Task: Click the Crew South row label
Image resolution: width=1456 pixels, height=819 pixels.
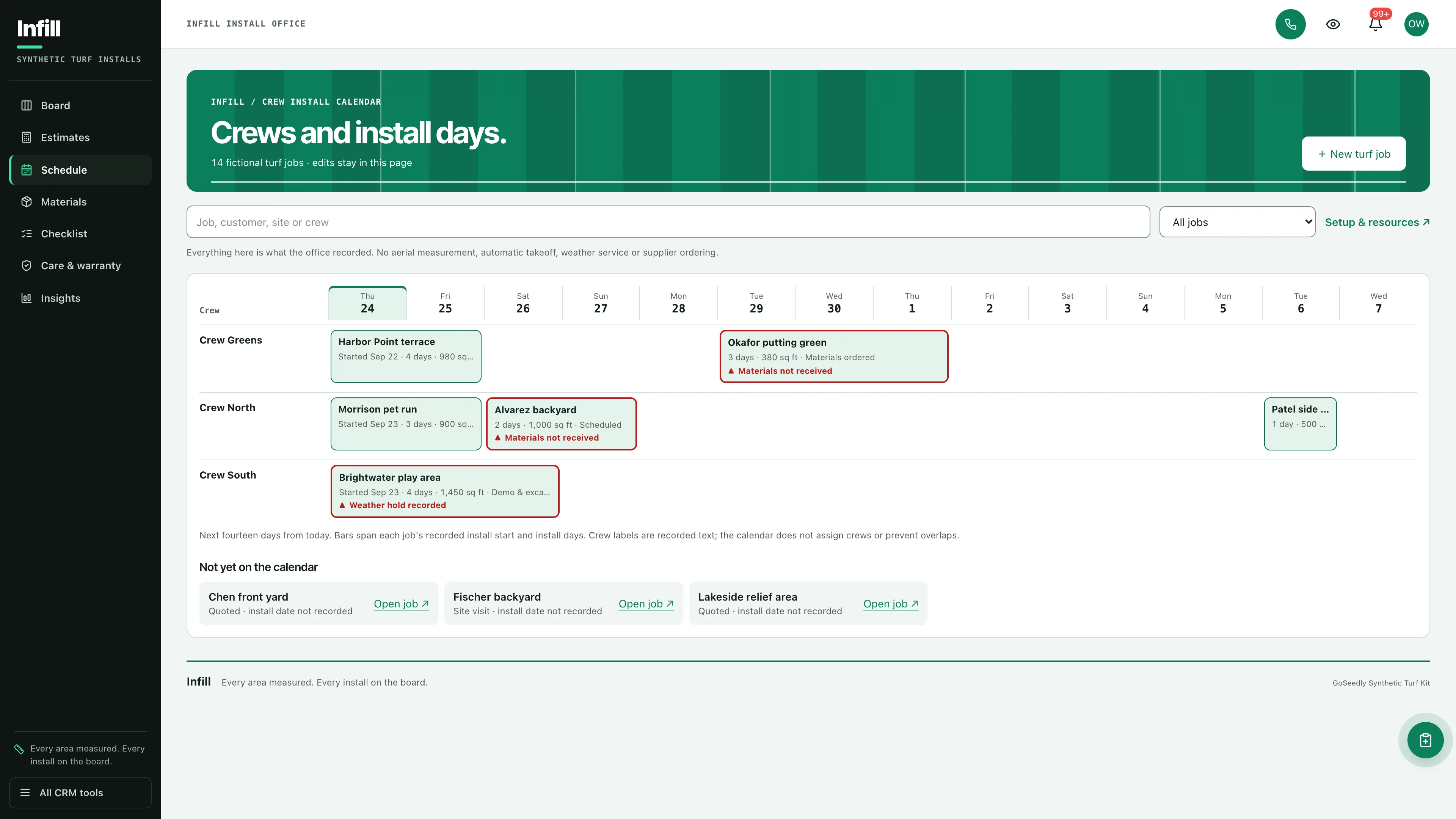Action: pyautogui.click(x=228, y=475)
